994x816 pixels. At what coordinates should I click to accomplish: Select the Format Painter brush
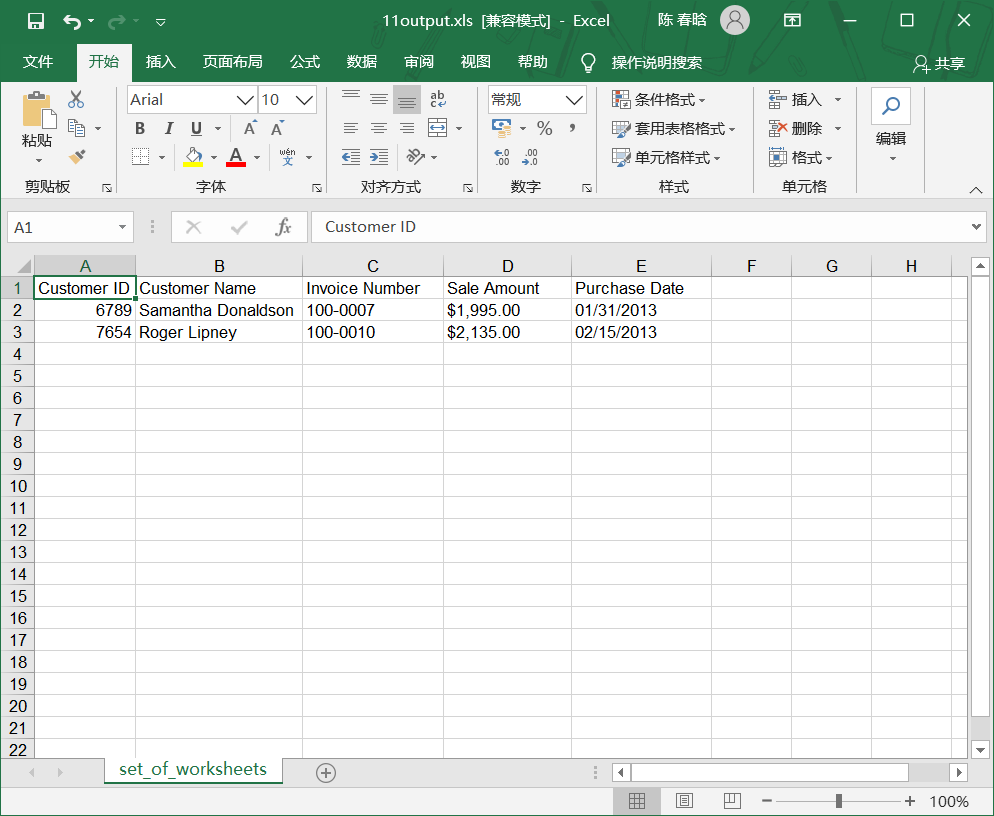(77, 156)
